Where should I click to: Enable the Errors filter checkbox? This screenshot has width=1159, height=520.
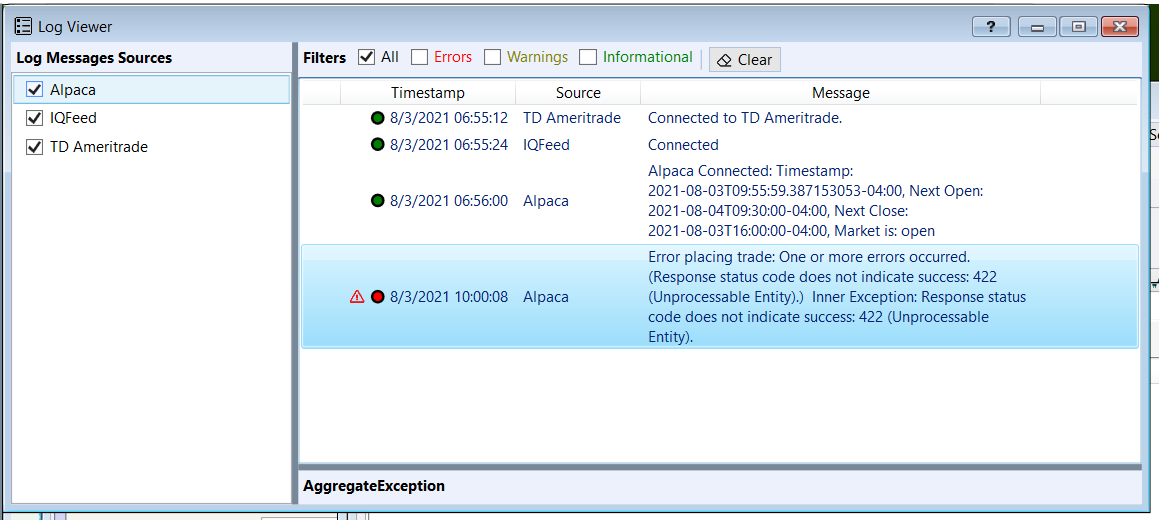pos(420,58)
